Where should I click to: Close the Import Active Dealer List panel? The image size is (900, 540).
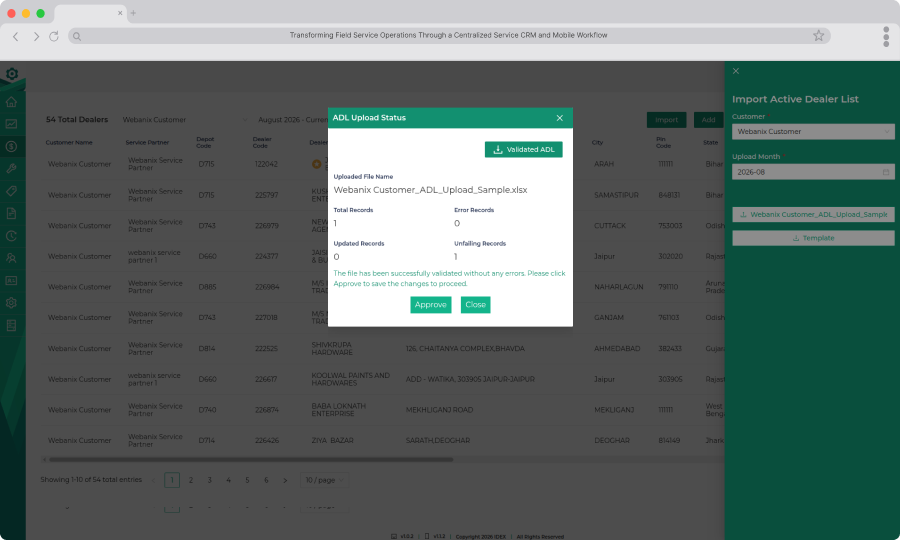(x=736, y=71)
